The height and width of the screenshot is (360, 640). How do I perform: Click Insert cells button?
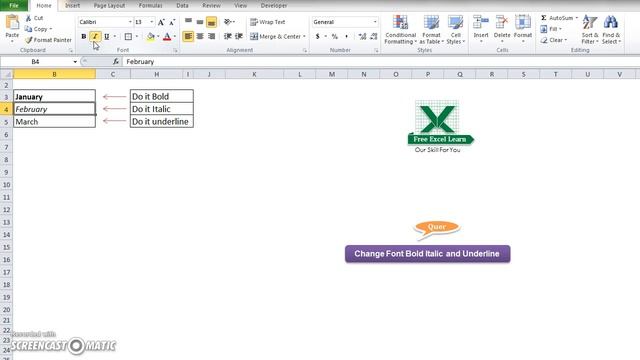coord(481,29)
